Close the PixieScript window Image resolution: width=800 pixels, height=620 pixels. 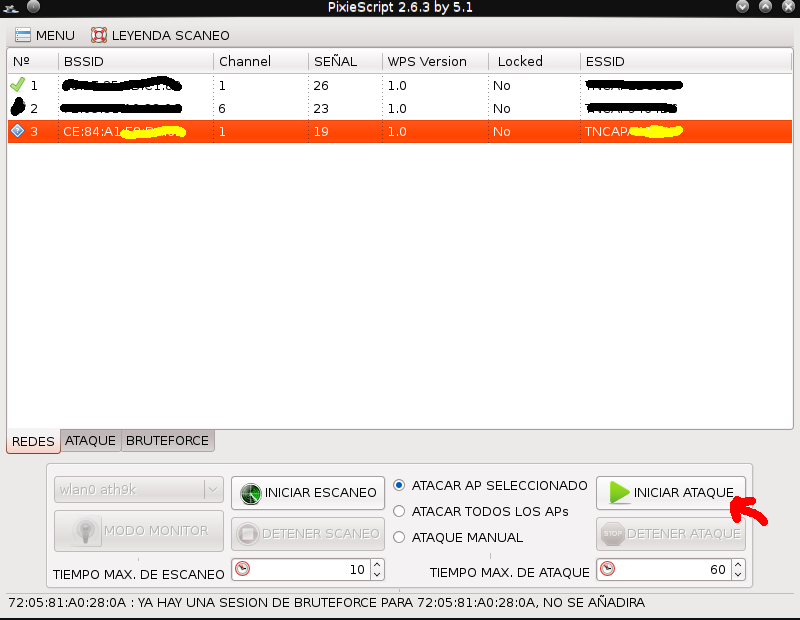[x=788, y=6]
